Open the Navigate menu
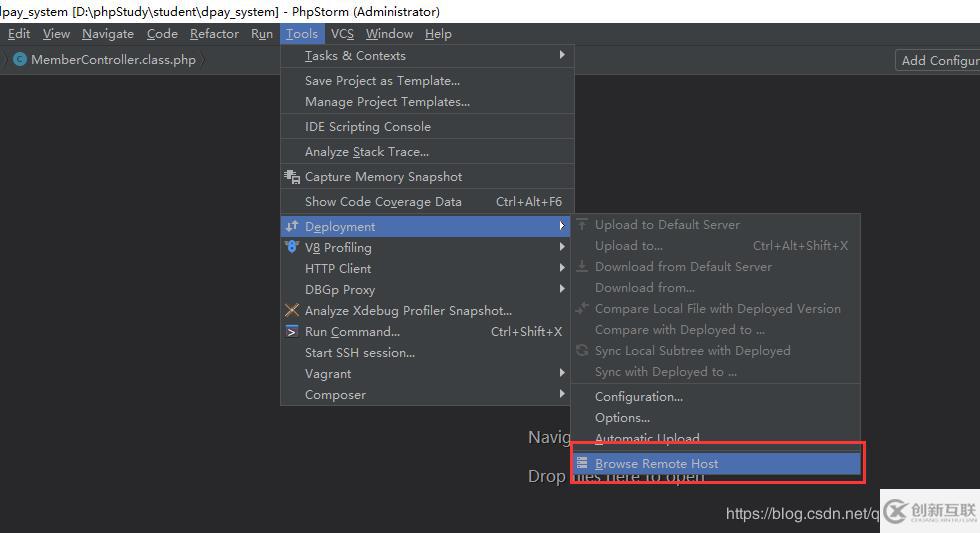 click(x=108, y=34)
